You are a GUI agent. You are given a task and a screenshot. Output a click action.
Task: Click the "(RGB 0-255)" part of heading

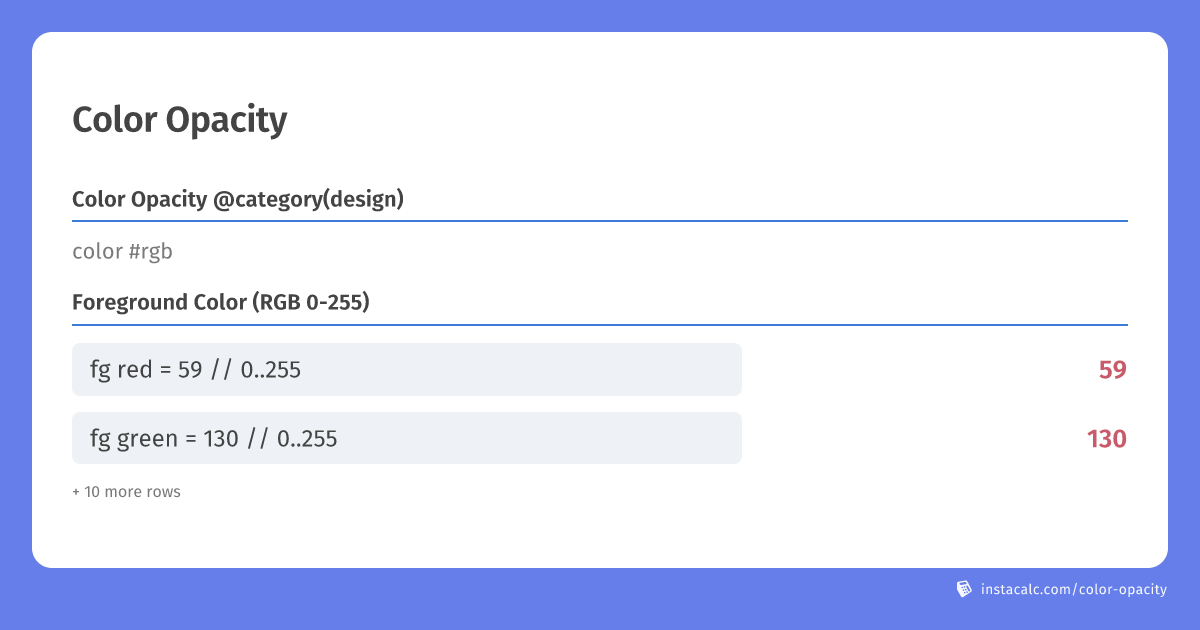[x=310, y=302]
